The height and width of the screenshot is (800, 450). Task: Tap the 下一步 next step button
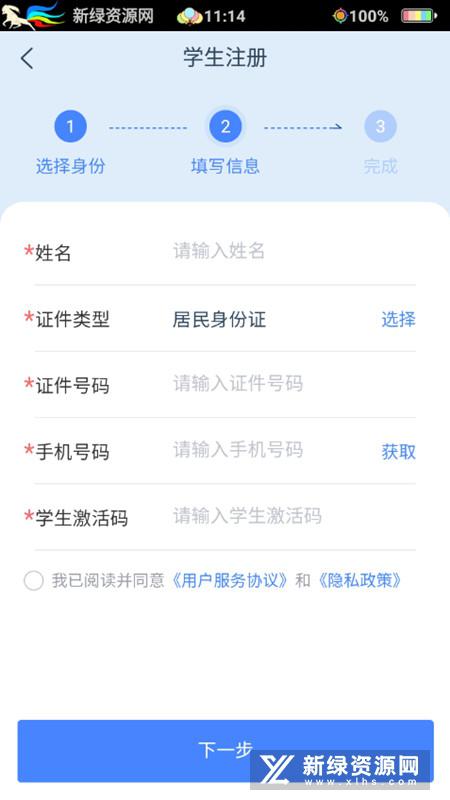point(226,751)
